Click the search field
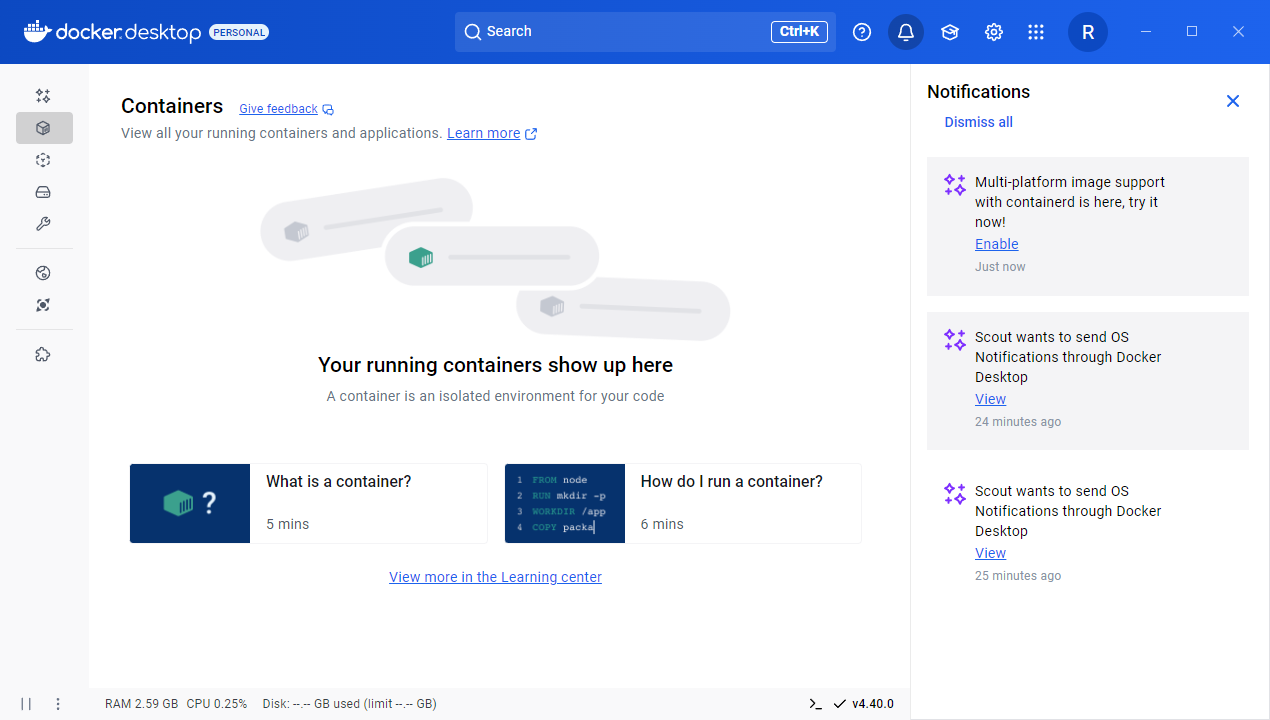This screenshot has width=1270, height=720. 645,32
